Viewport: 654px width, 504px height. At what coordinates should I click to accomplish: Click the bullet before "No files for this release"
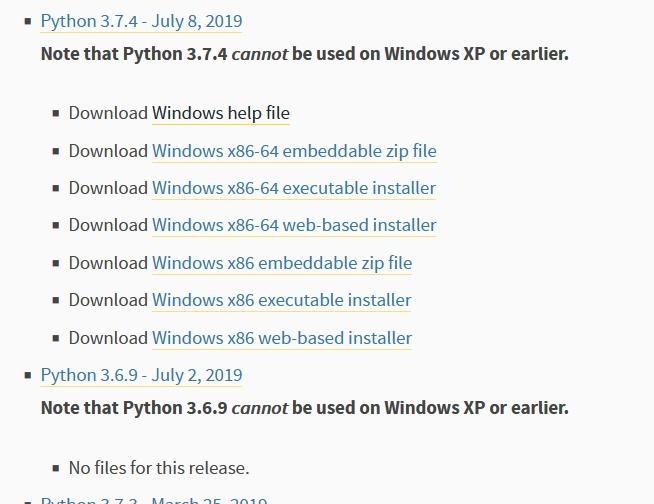[x=56, y=467]
